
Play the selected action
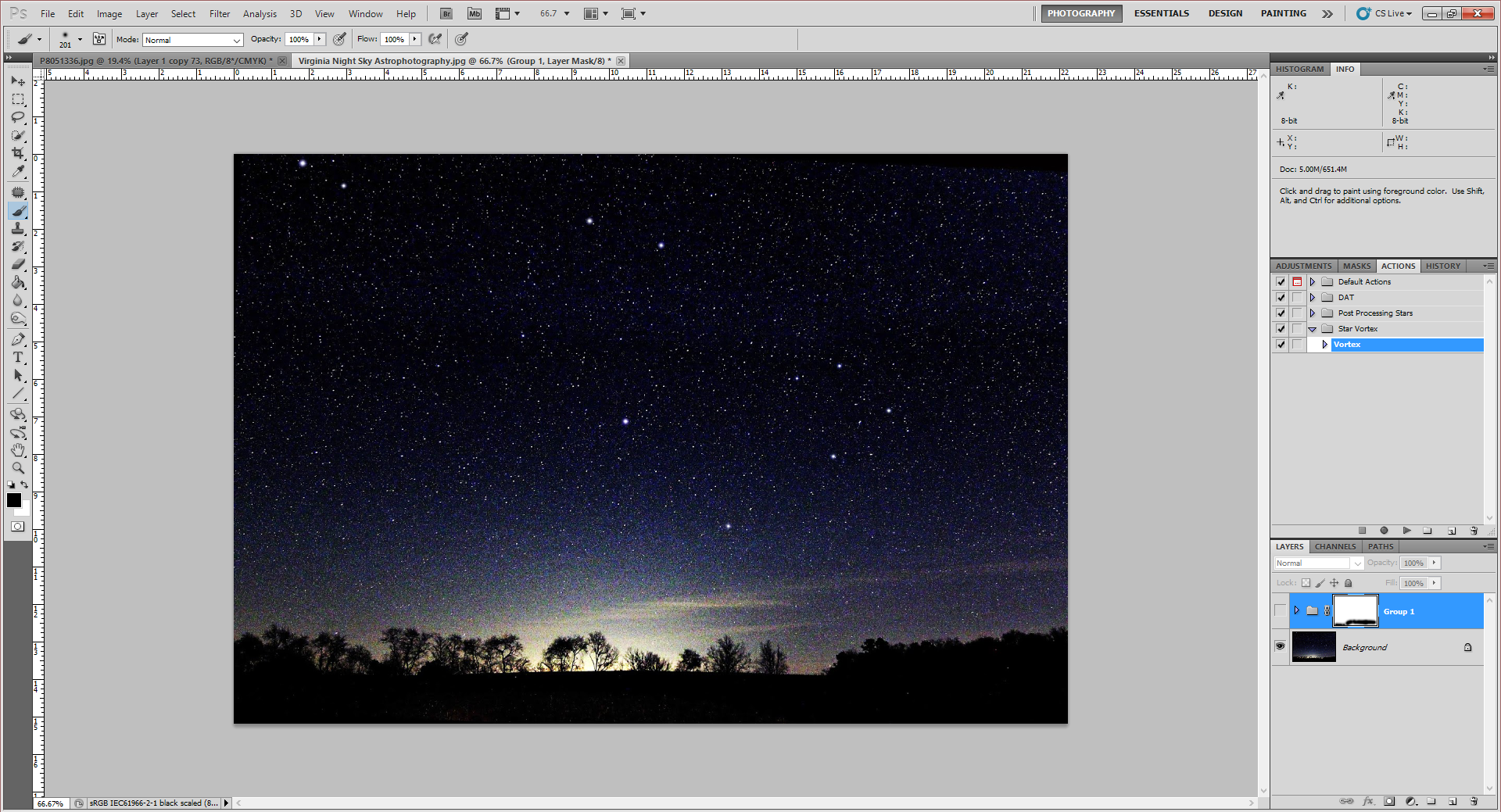(1406, 531)
